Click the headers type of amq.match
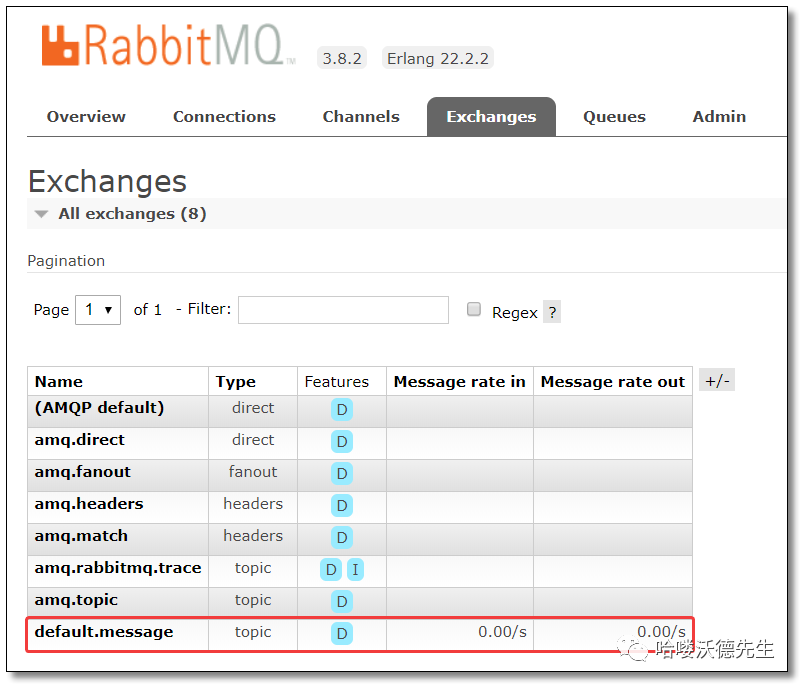 click(253, 536)
